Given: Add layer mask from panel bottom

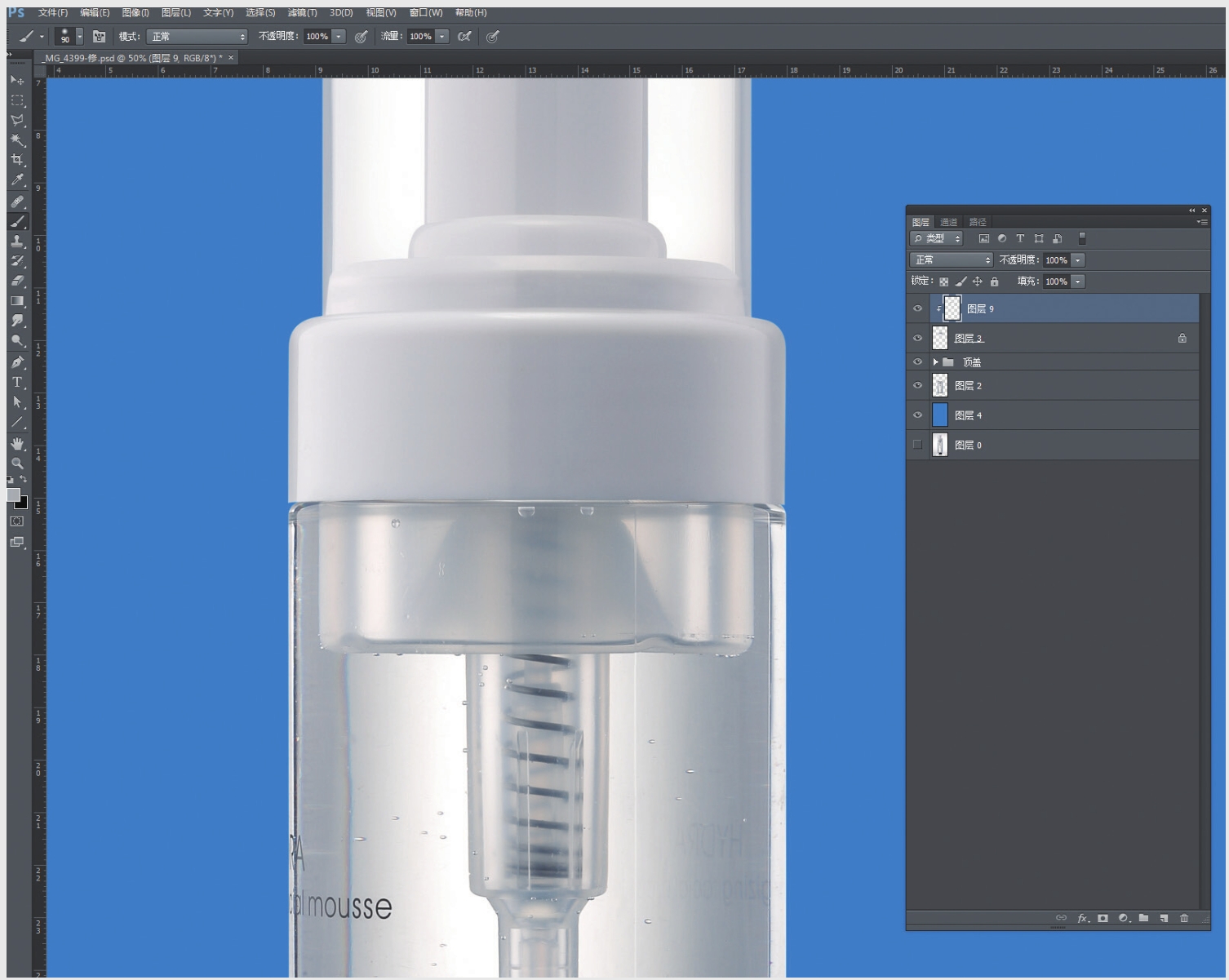Looking at the screenshot, I should (1103, 918).
